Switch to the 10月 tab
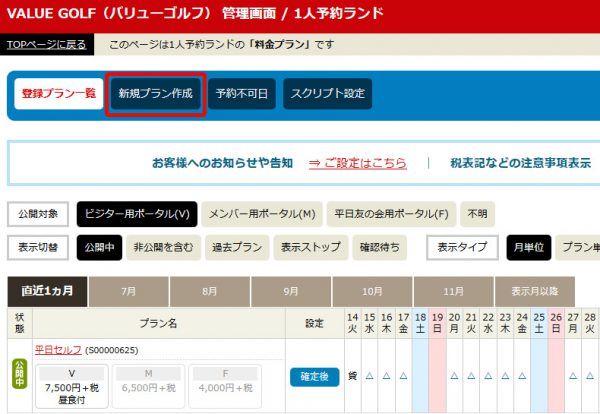The image size is (600, 414). (x=372, y=292)
